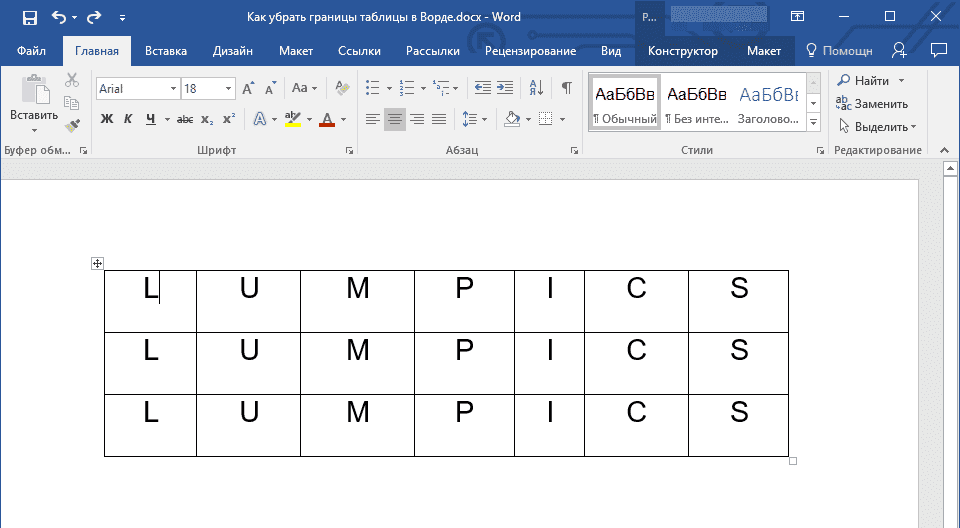Click the Sort A-Z icon

tap(536, 88)
